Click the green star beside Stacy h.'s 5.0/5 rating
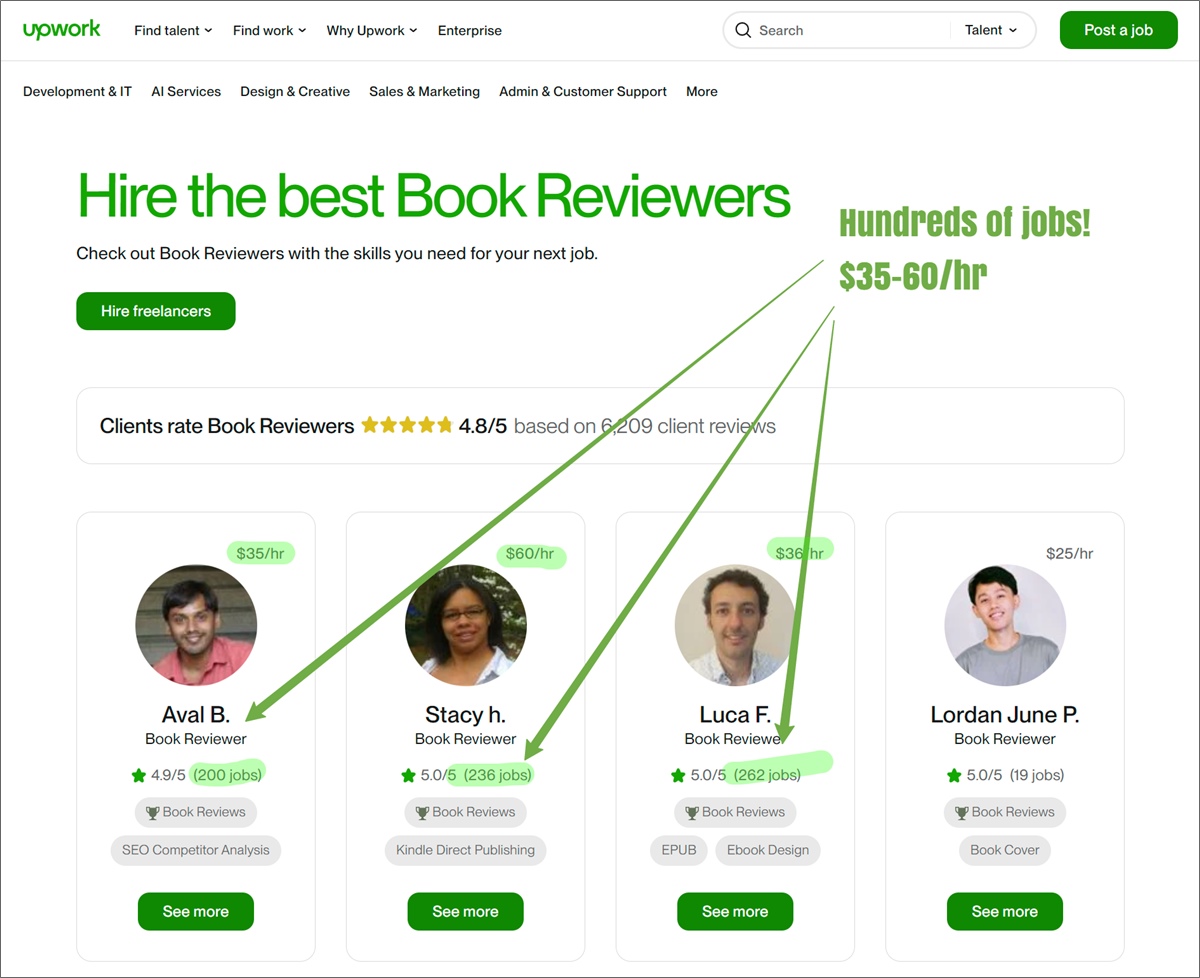This screenshot has width=1200, height=978. pos(408,775)
